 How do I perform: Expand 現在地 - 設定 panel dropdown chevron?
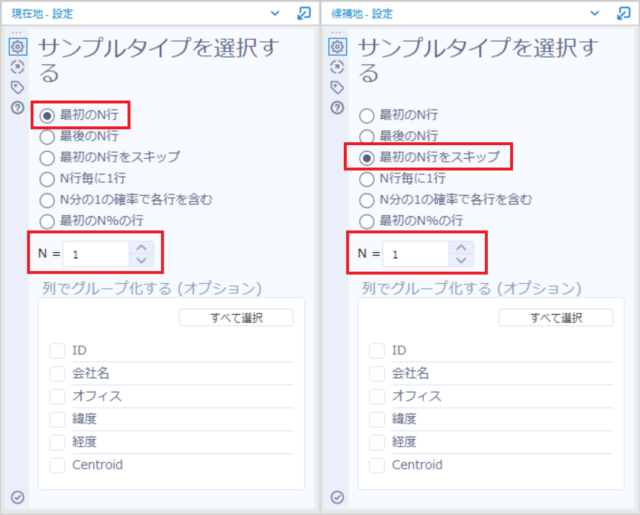[x=275, y=13]
